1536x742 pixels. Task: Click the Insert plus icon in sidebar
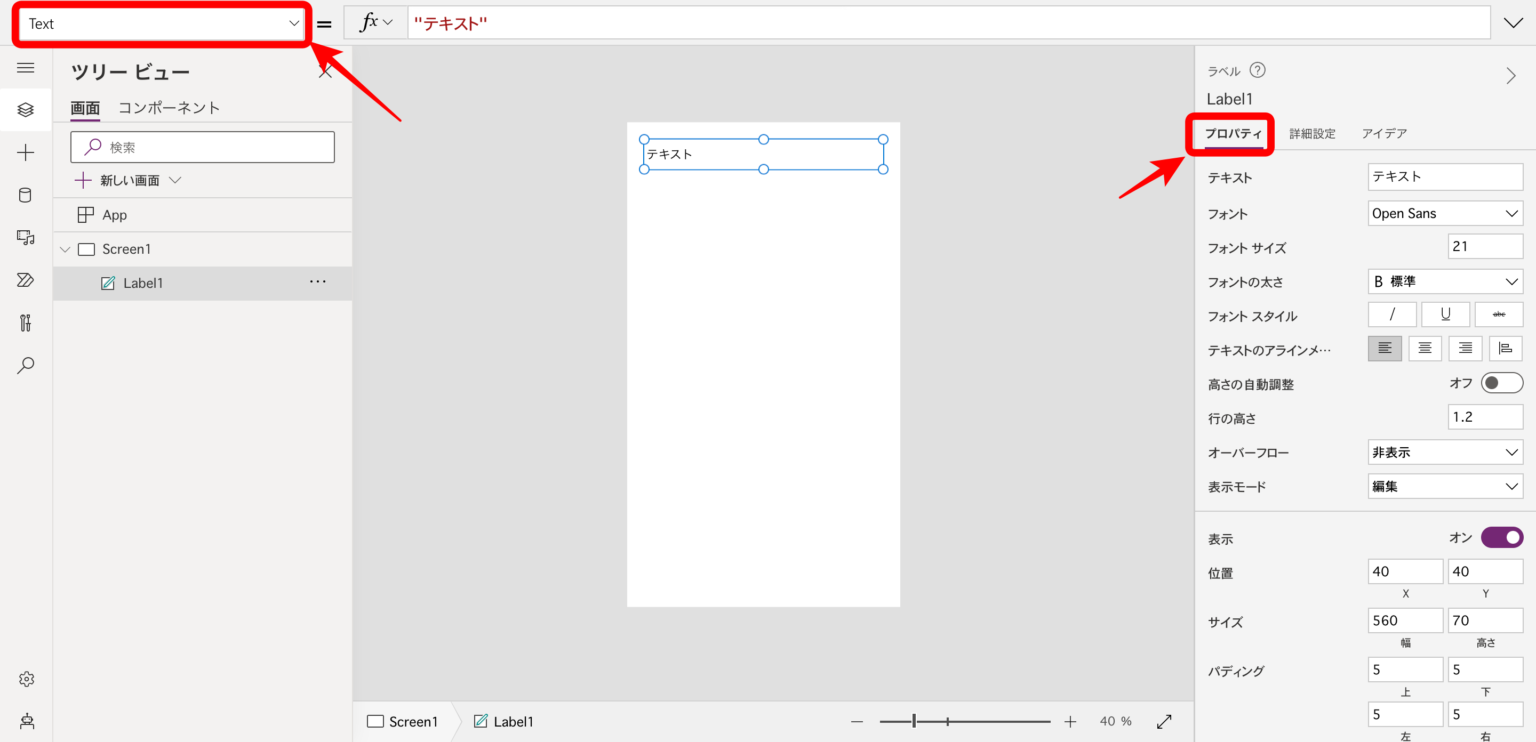[26, 153]
